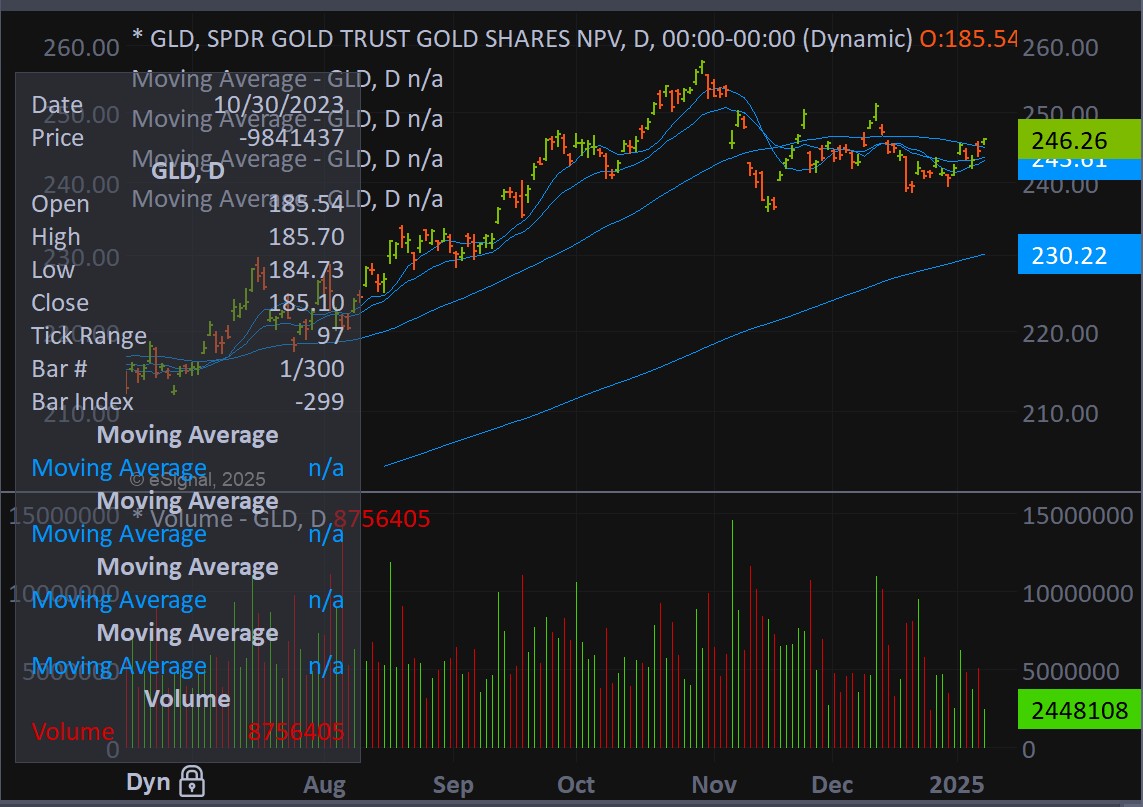
Task: Click the lock icon next to Dyn
Action: [x=192, y=781]
